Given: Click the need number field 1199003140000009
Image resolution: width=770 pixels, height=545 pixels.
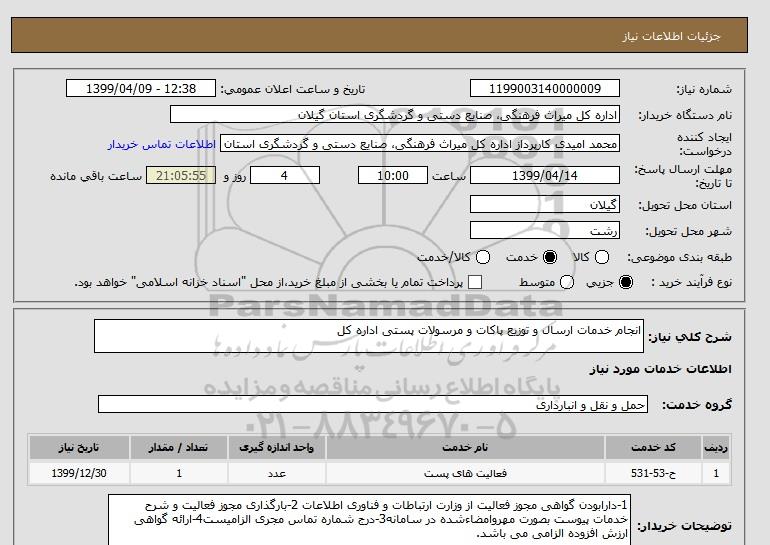Looking at the screenshot, I should point(545,89).
